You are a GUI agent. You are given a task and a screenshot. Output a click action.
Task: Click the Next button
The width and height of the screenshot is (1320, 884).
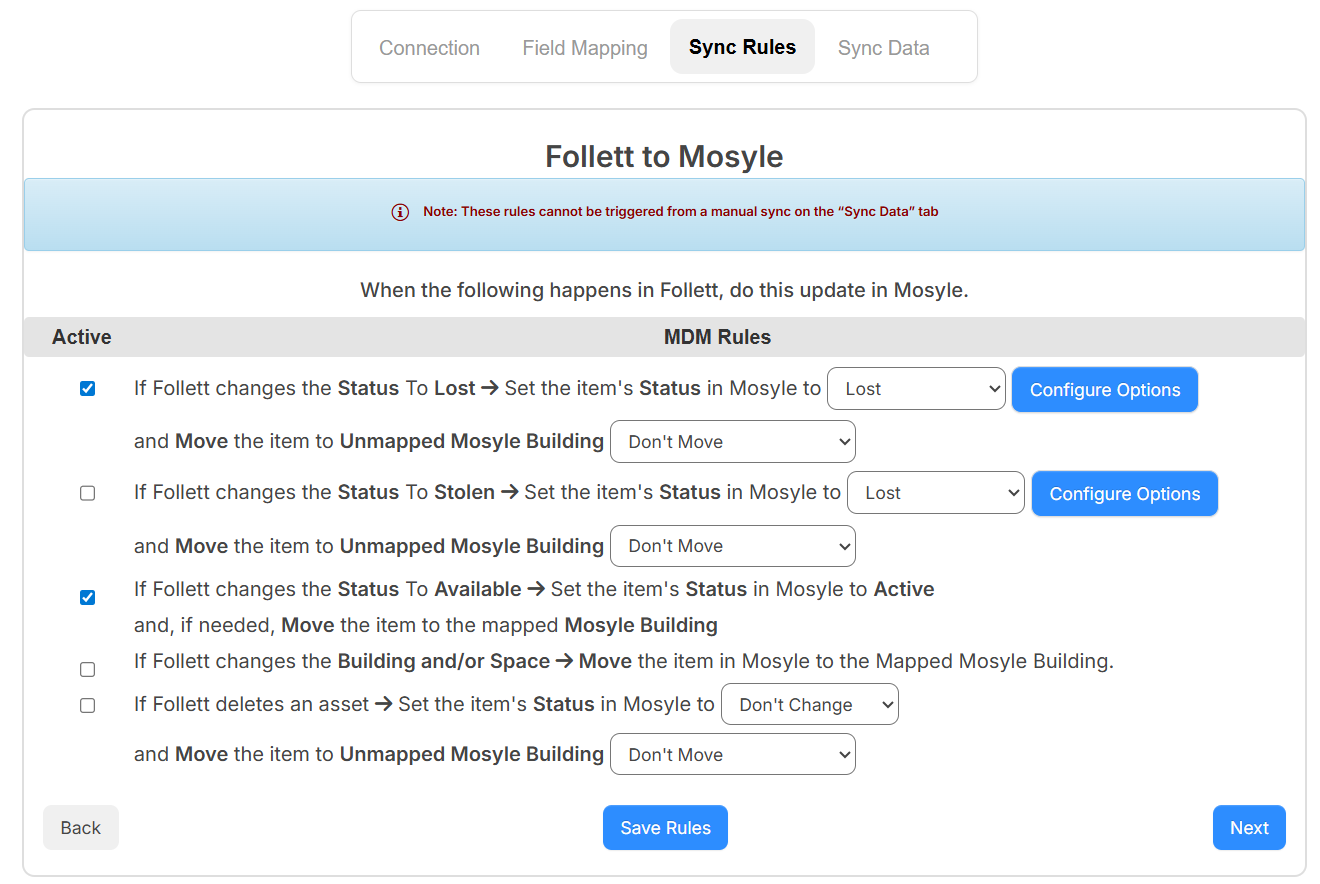[x=1249, y=827]
